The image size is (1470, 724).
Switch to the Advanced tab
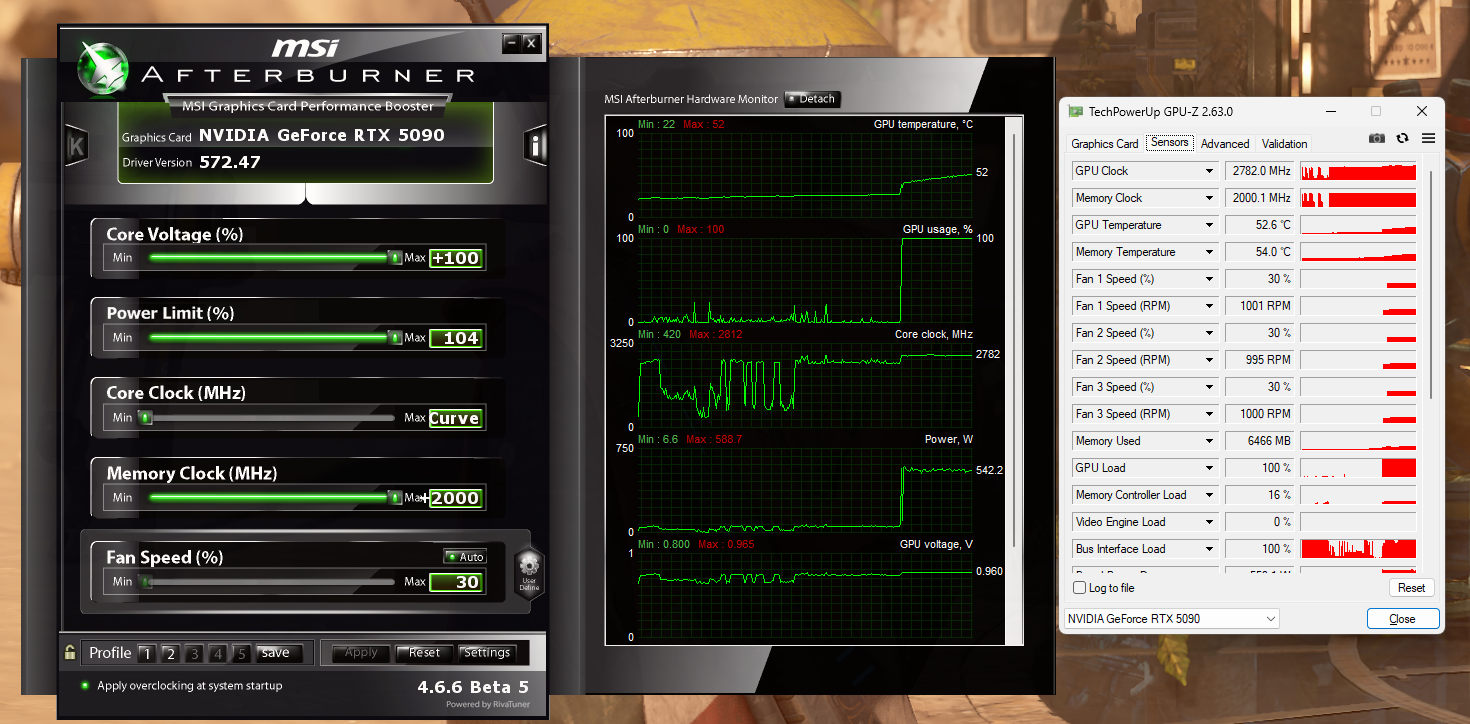[1225, 144]
